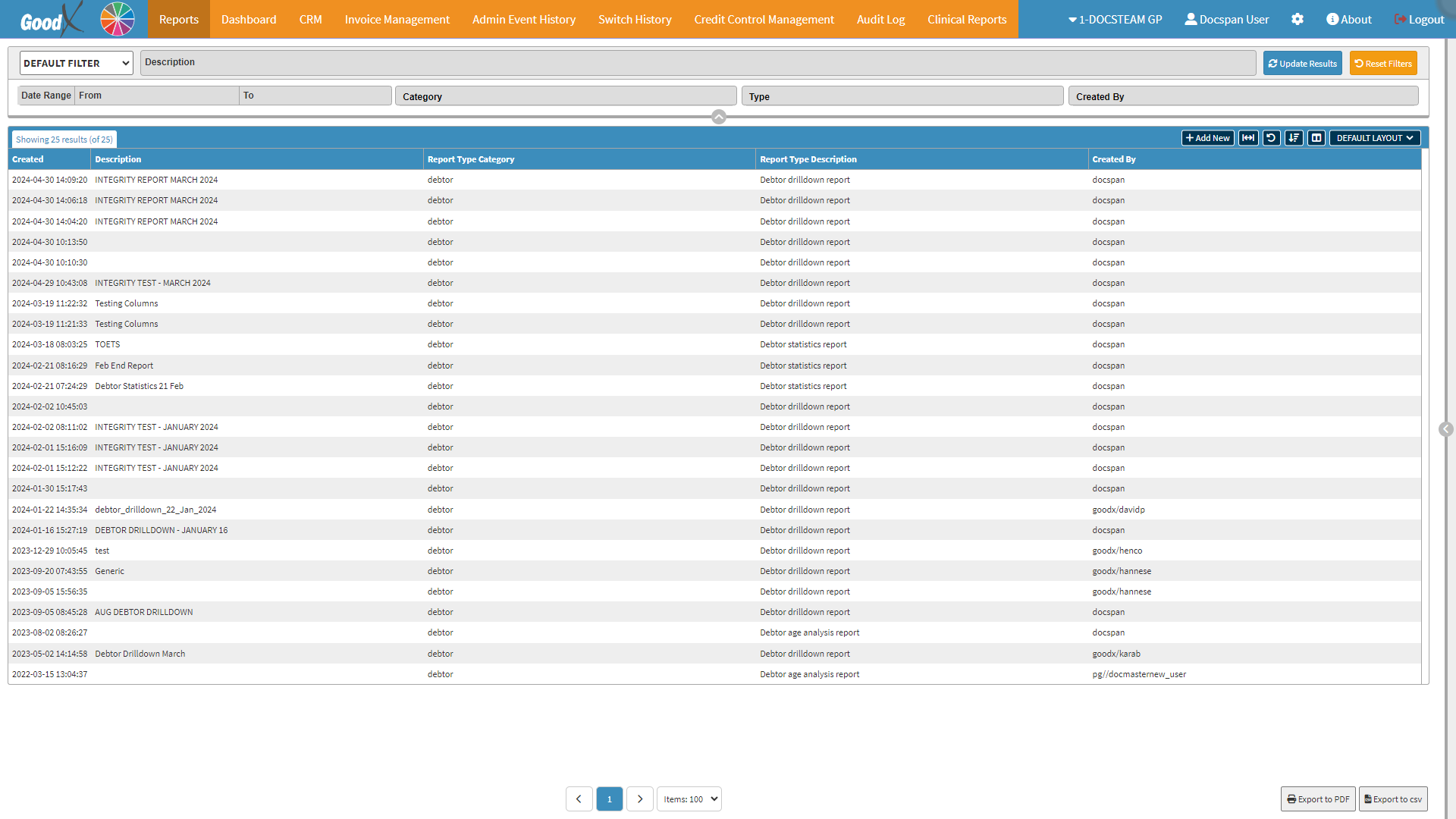Click the date range To field
Image resolution: width=1456 pixels, height=819 pixels.
coord(315,96)
